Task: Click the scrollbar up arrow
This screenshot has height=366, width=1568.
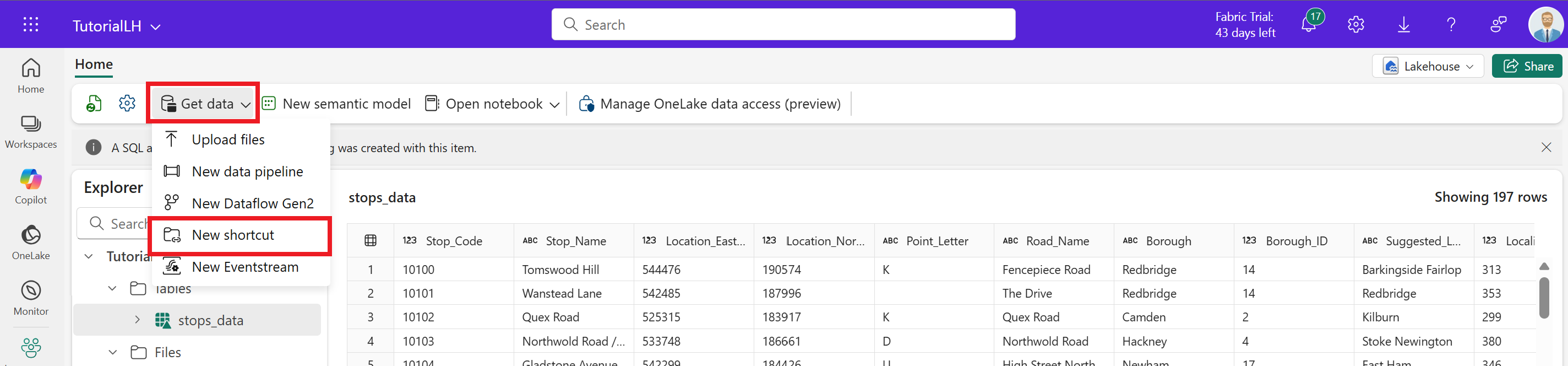Action: click(1544, 266)
